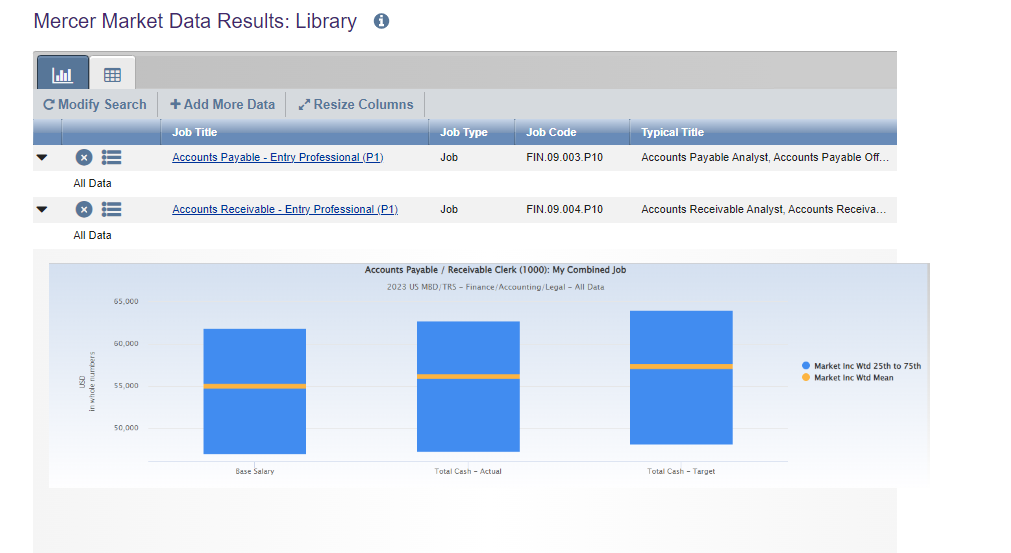Viewport: 1011px width, 553px height.
Task: Toggle Market Inc Wtd 25th to 75th legend
Action: 861,366
